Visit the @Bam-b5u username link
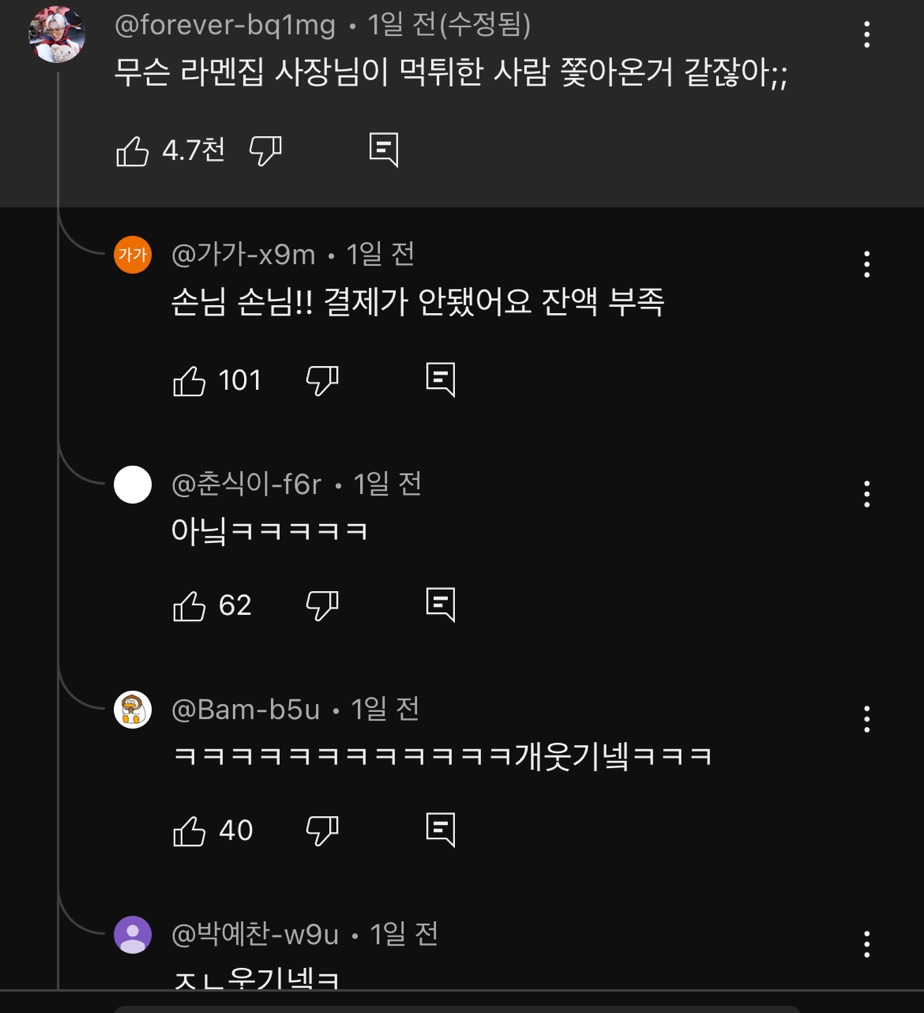This screenshot has height=1013, width=924. click(x=246, y=709)
